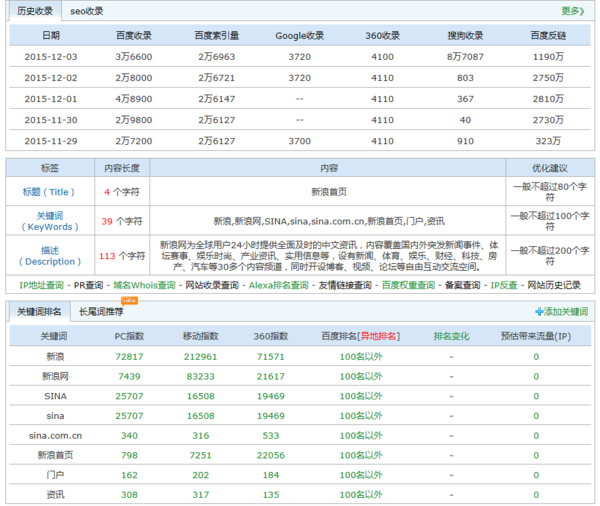Click the 39 个字符 length cell
Image resolution: width=600 pixels, height=506 pixels.
122,221
